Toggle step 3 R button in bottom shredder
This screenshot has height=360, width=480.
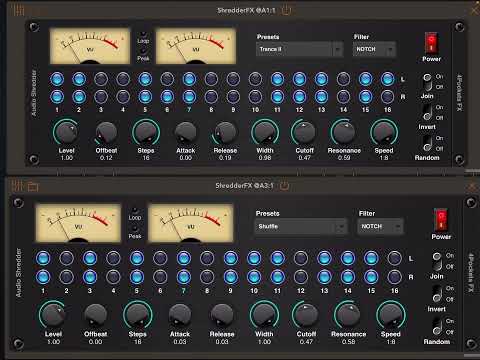tap(90, 277)
